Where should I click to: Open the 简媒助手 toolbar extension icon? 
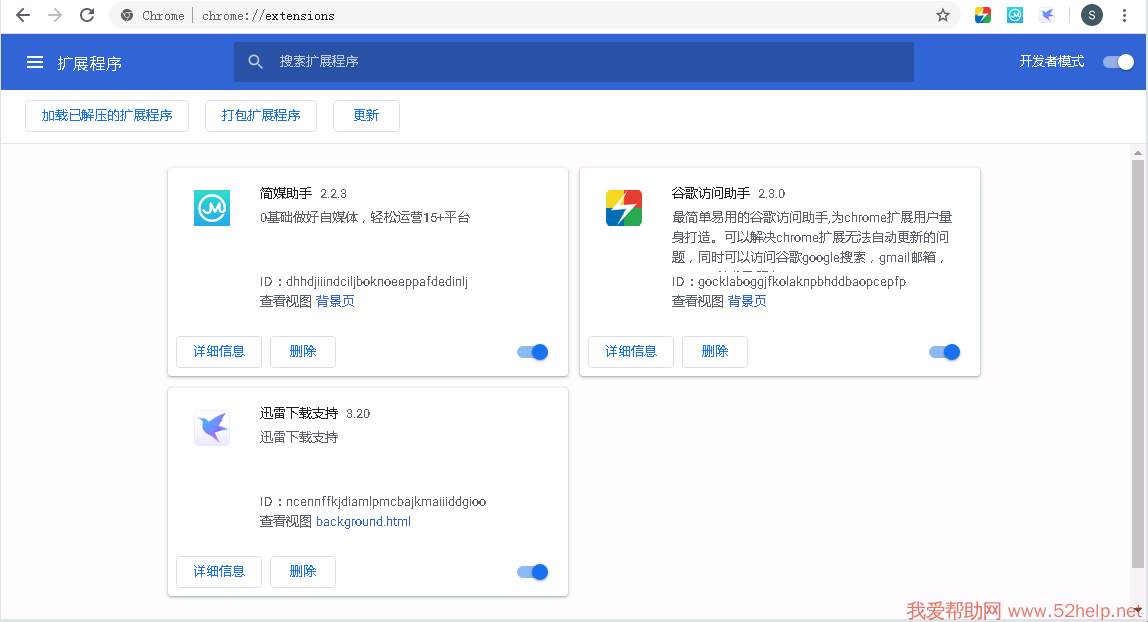(1015, 15)
